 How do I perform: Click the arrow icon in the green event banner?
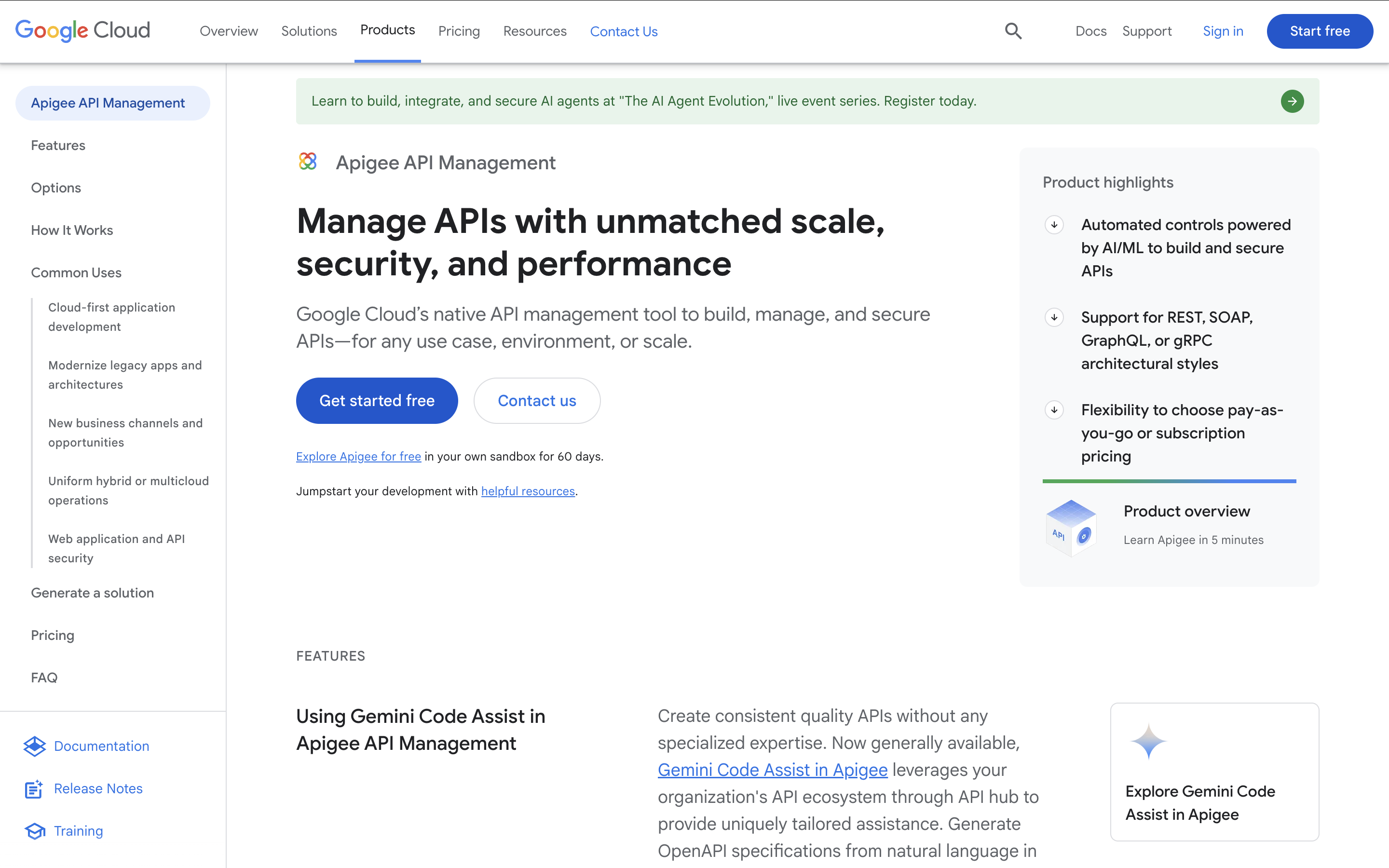click(x=1293, y=101)
